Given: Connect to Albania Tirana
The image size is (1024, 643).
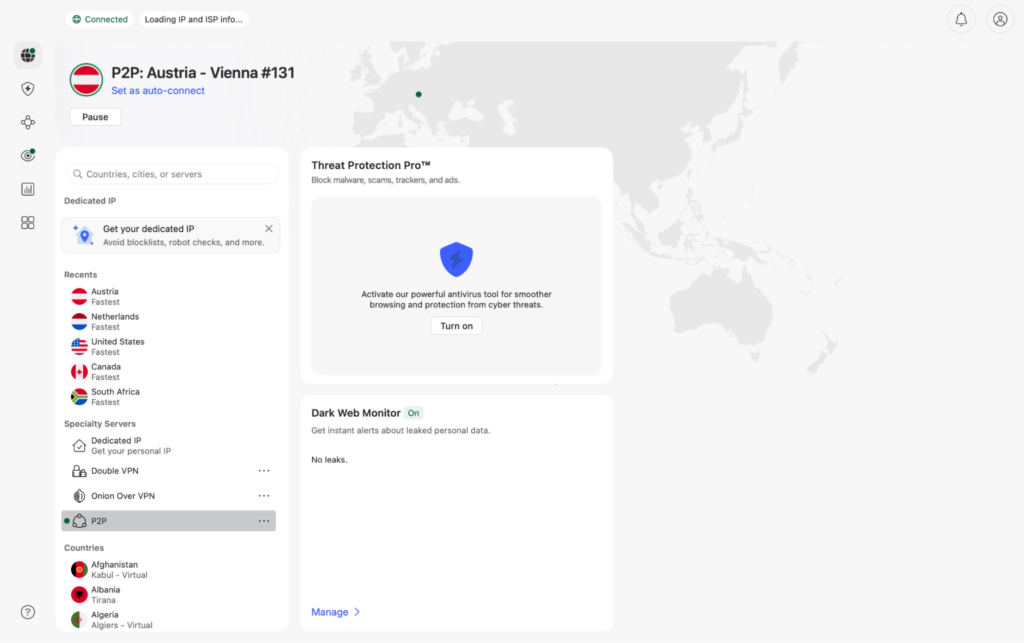Looking at the screenshot, I should tap(168, 595).
